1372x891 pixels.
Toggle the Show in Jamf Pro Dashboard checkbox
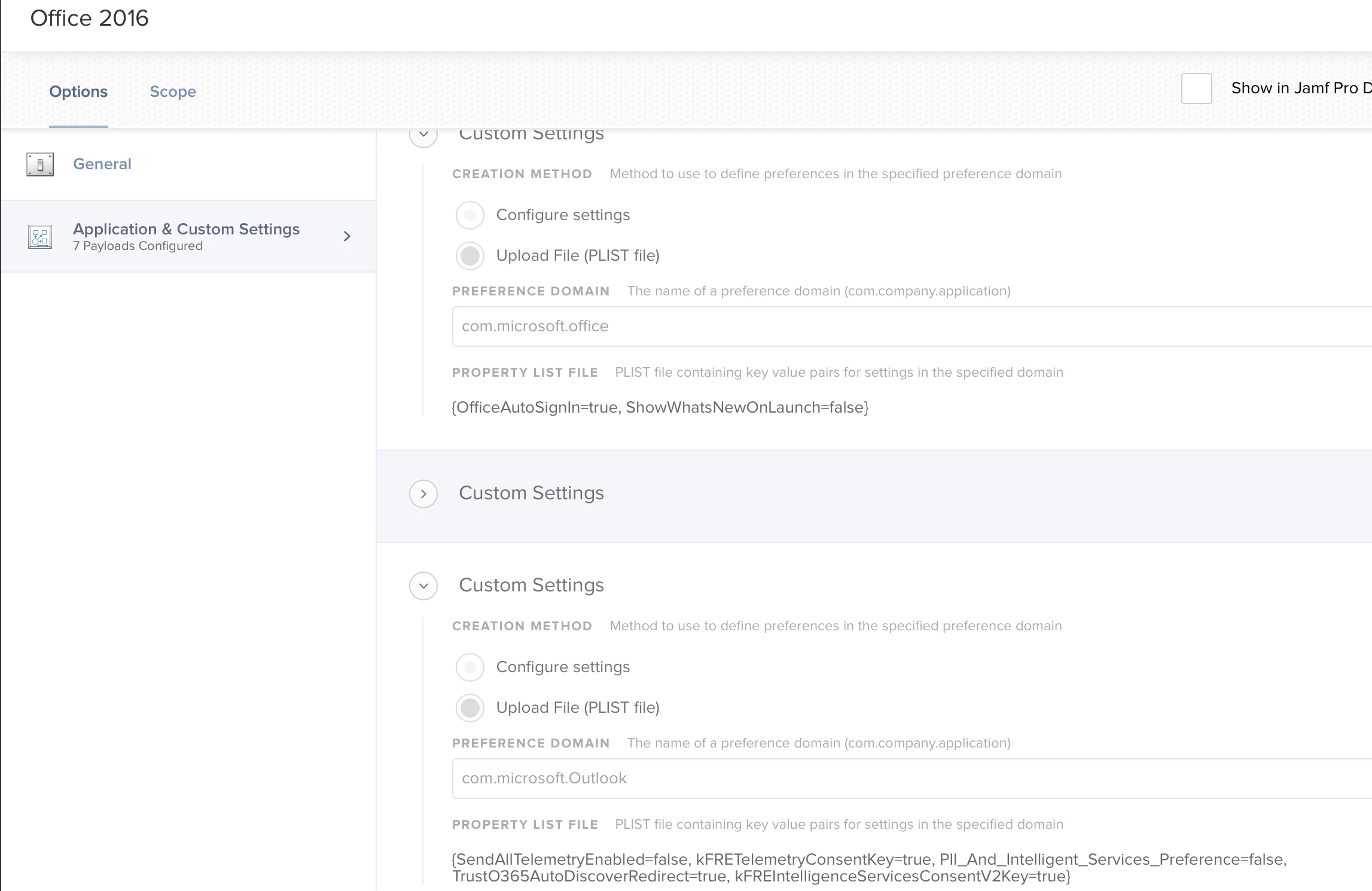[x=1196, y=89]
